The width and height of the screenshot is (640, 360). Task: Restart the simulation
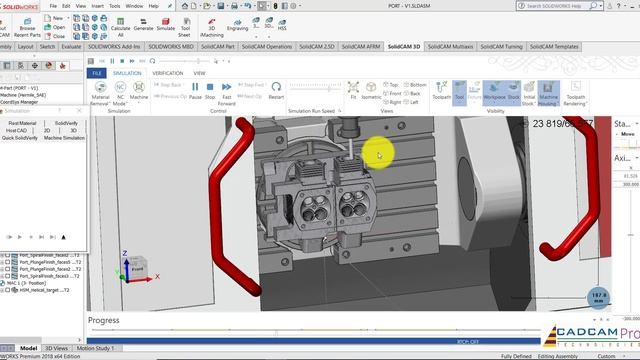coord(276,90)
